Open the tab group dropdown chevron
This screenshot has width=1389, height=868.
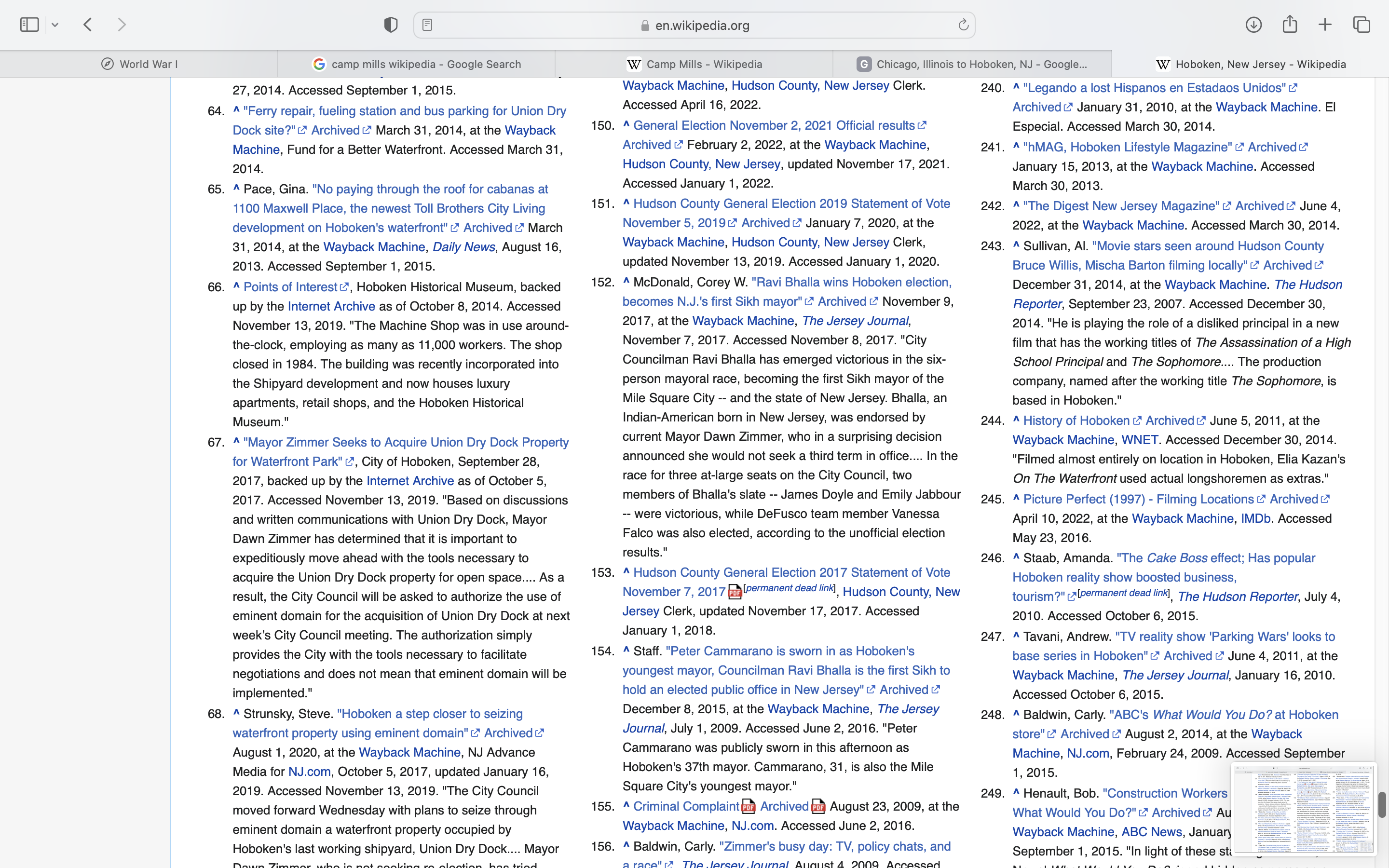[x=55, y=25]
